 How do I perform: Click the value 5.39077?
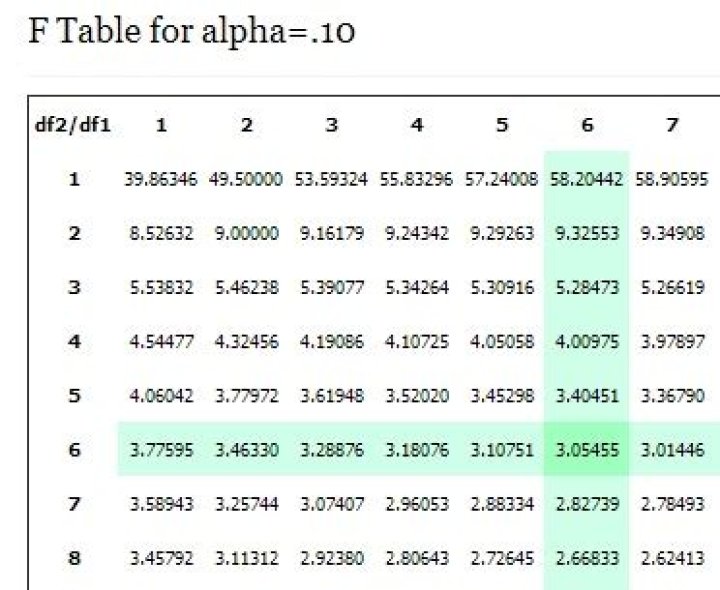point(331,288)
